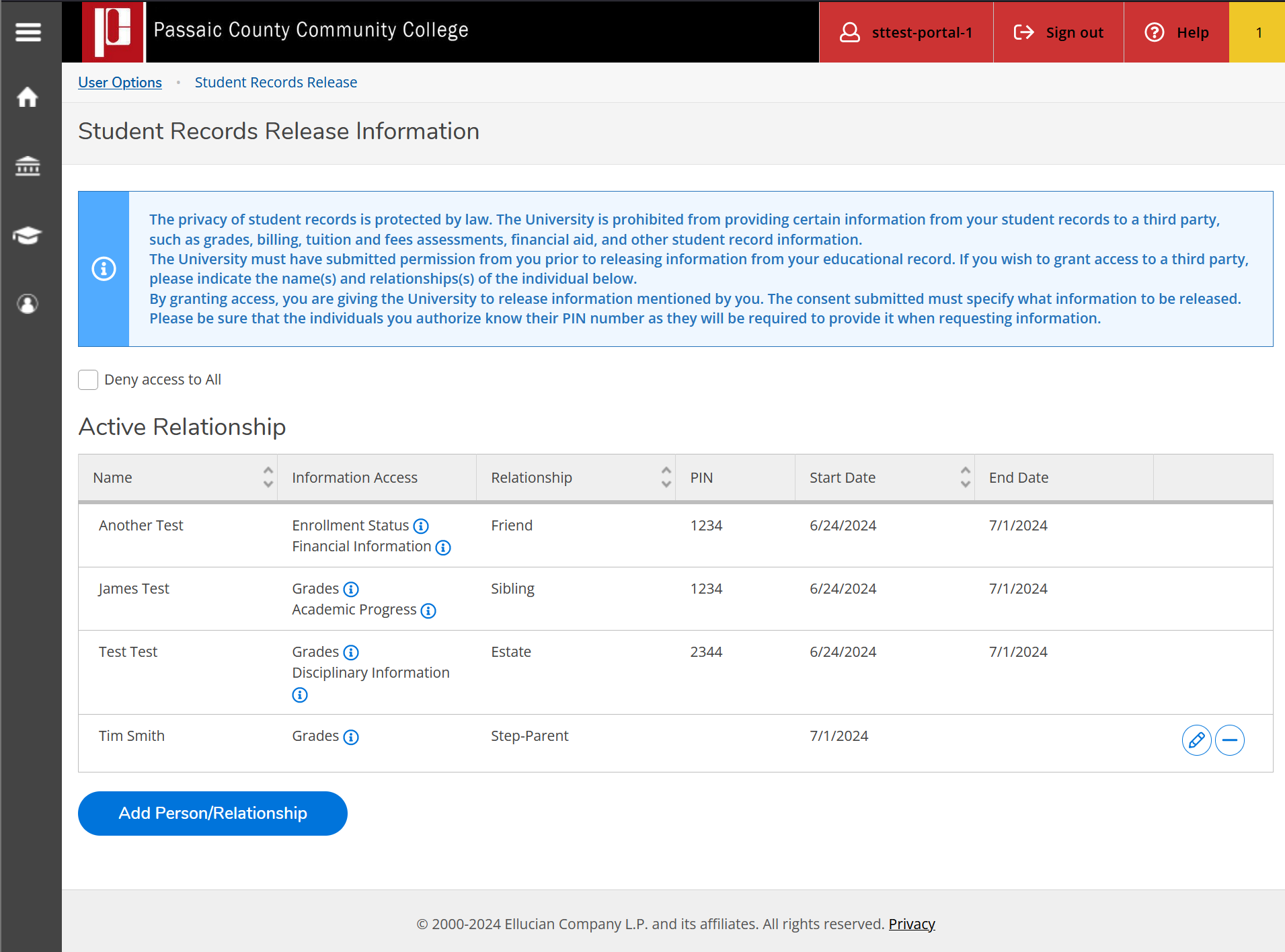Show Grades info icon for Test Test
The height and width of the screenshot is (952, 1285).
pos(351,653)
